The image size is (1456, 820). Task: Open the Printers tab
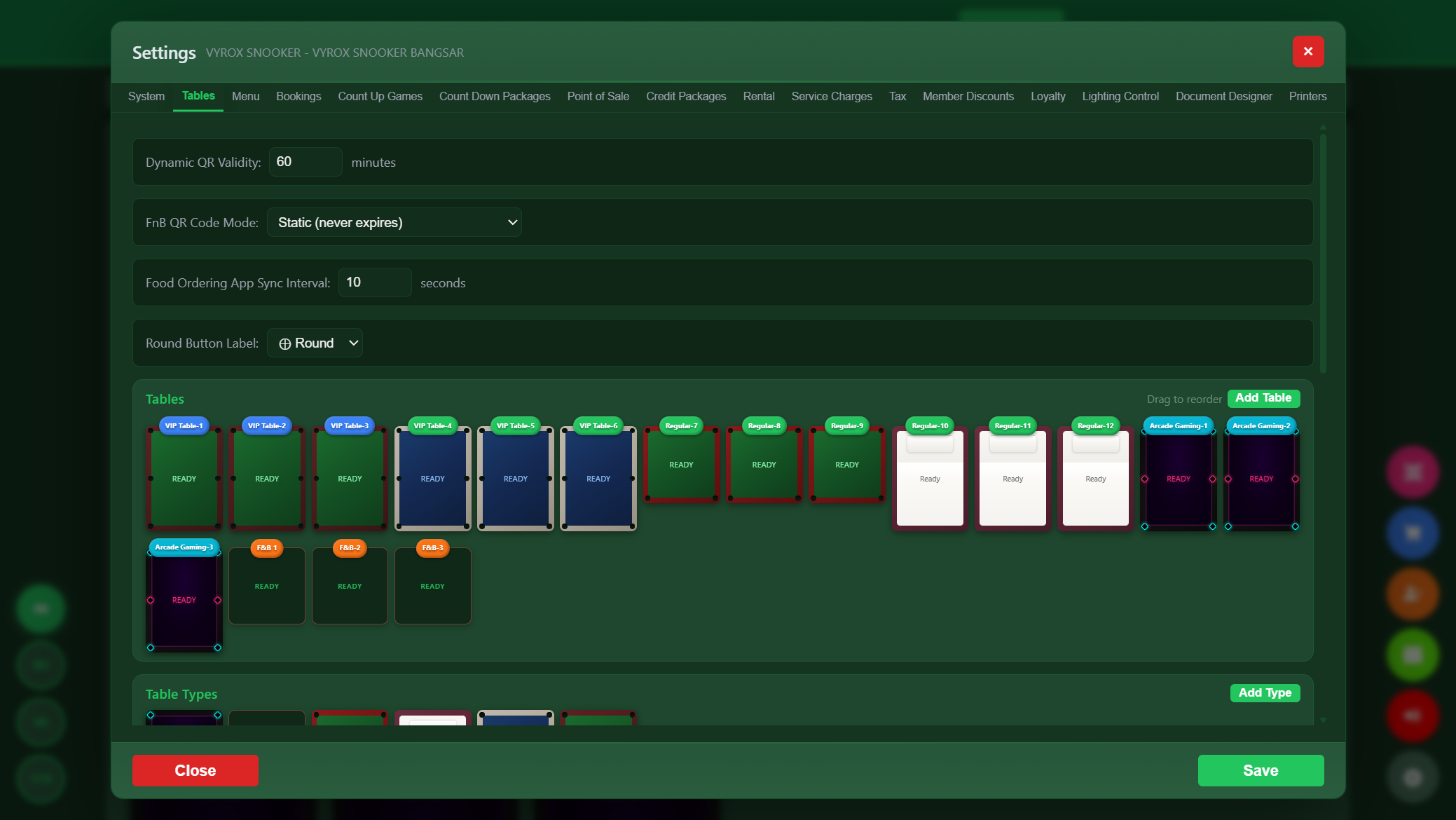(x=1307, y=97)
